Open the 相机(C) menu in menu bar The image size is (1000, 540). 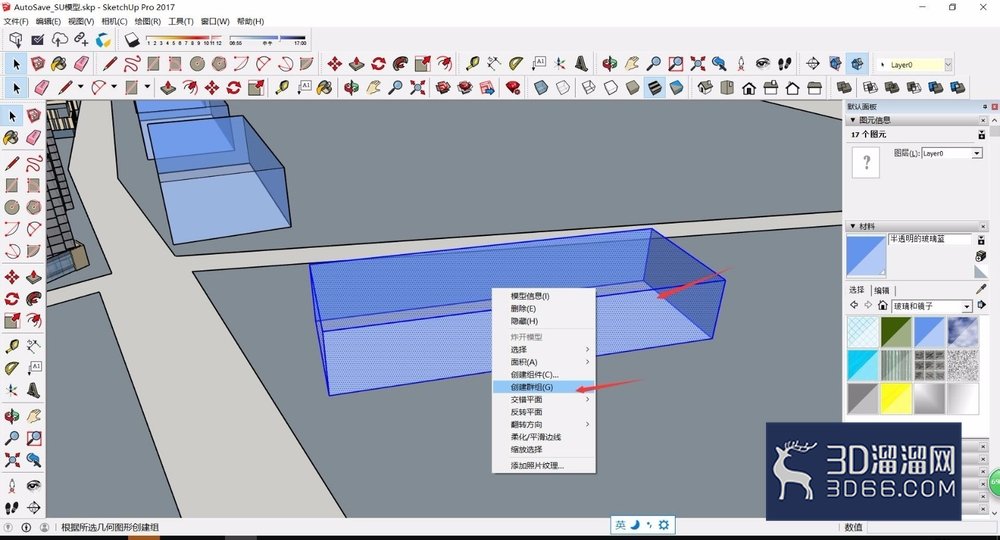click(114, 21)
